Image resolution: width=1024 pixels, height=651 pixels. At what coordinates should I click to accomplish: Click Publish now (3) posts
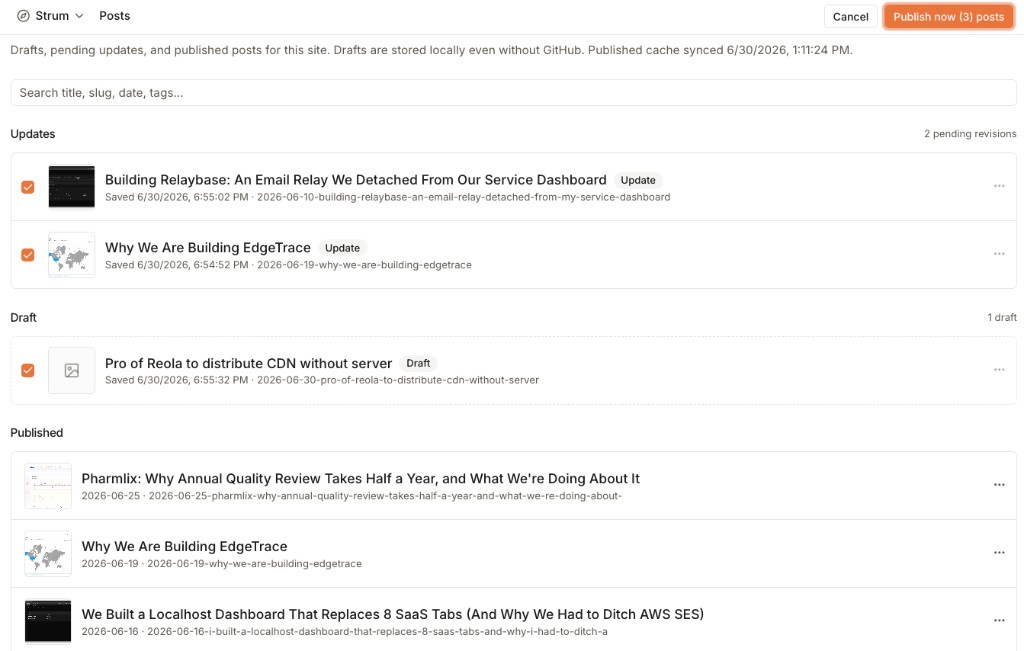948,17
